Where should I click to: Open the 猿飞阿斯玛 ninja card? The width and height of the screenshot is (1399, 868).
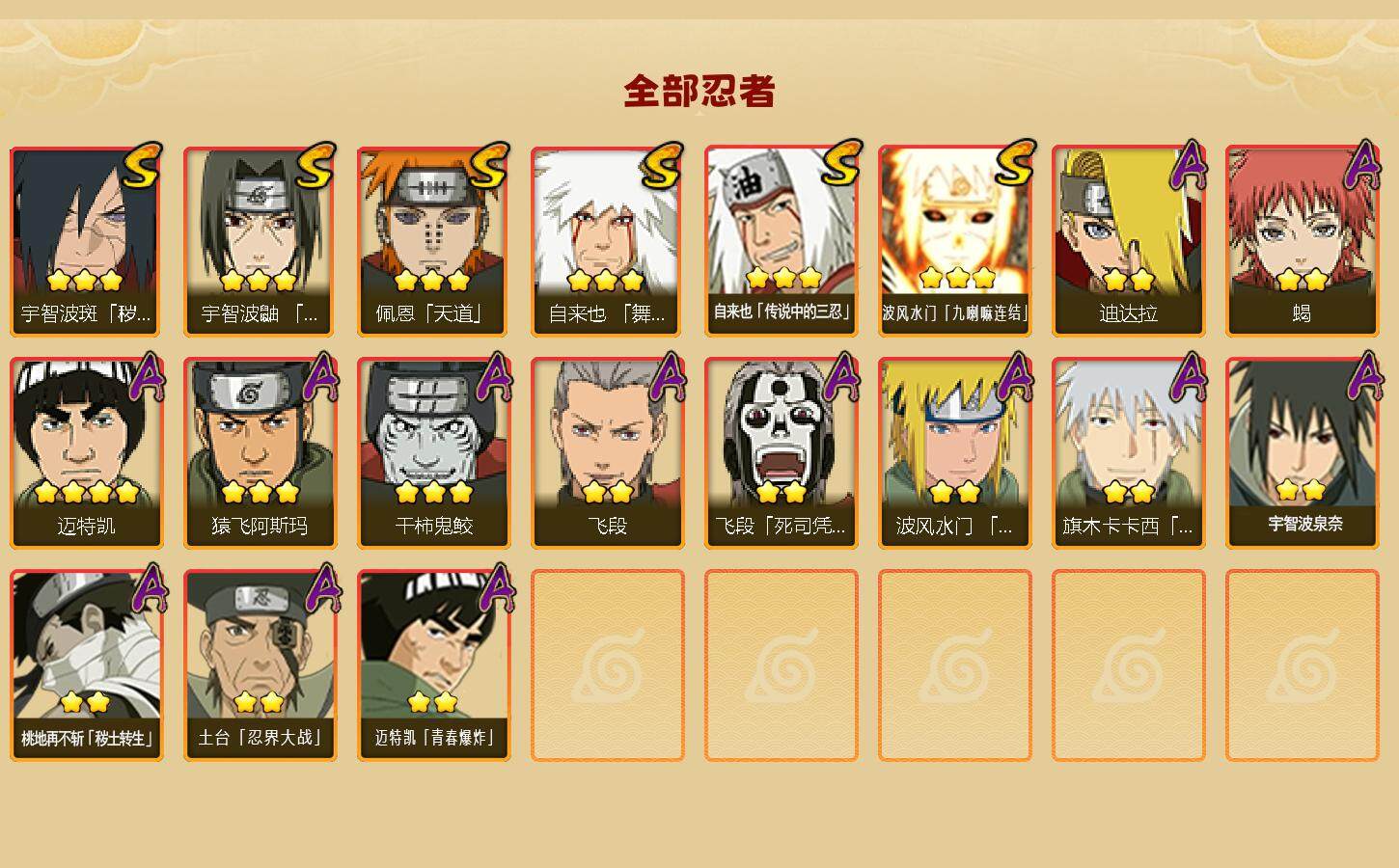point(260,453)
